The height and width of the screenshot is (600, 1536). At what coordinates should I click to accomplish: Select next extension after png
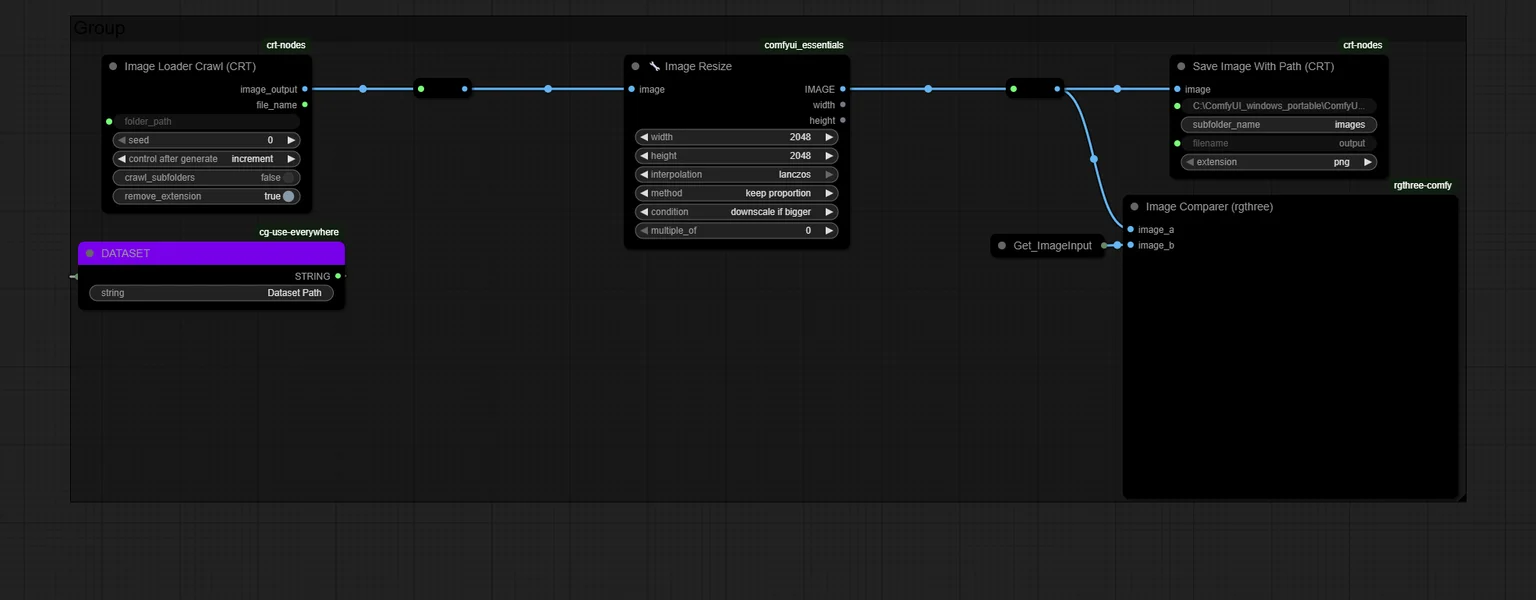coord(1368,162)
